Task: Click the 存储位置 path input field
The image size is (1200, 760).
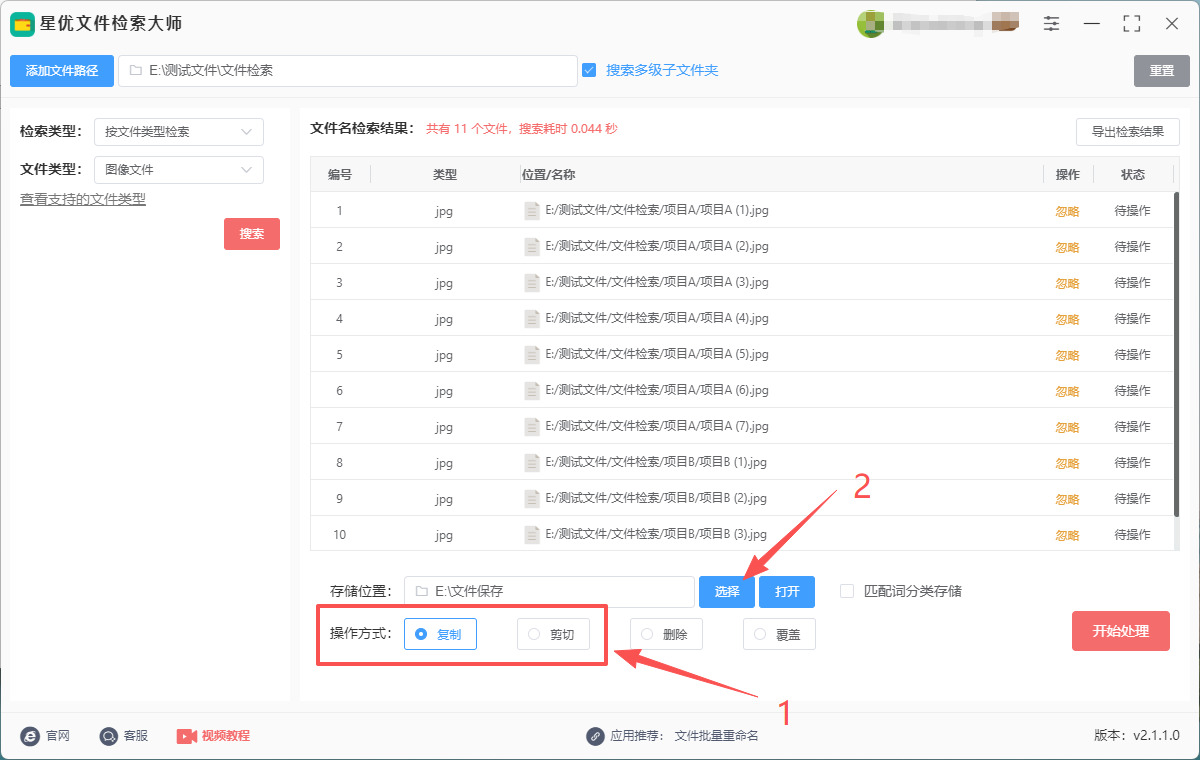Action: (x=549, y=592)
